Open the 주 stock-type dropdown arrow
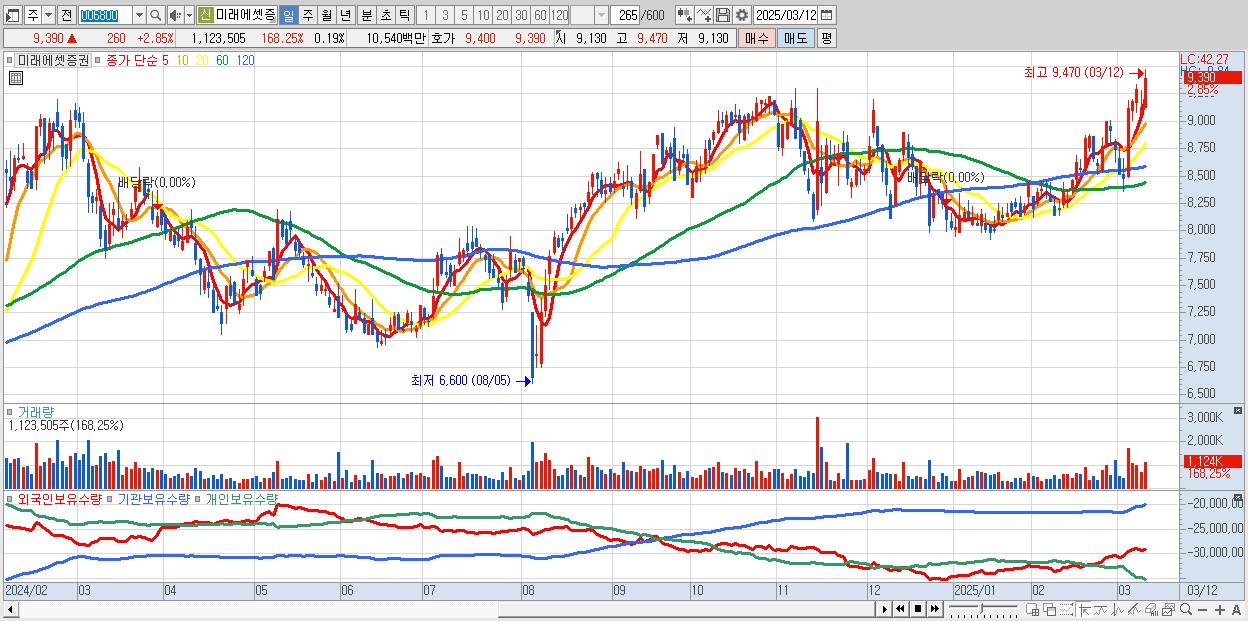 (49, 15)
